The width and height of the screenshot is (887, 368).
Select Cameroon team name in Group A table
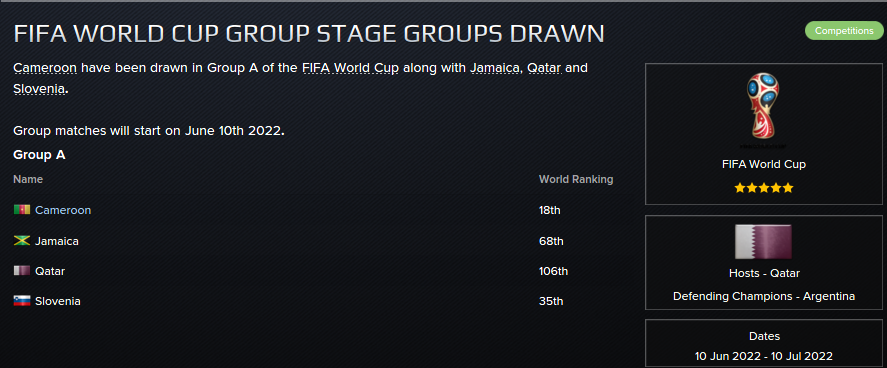[x=63, y=210]
